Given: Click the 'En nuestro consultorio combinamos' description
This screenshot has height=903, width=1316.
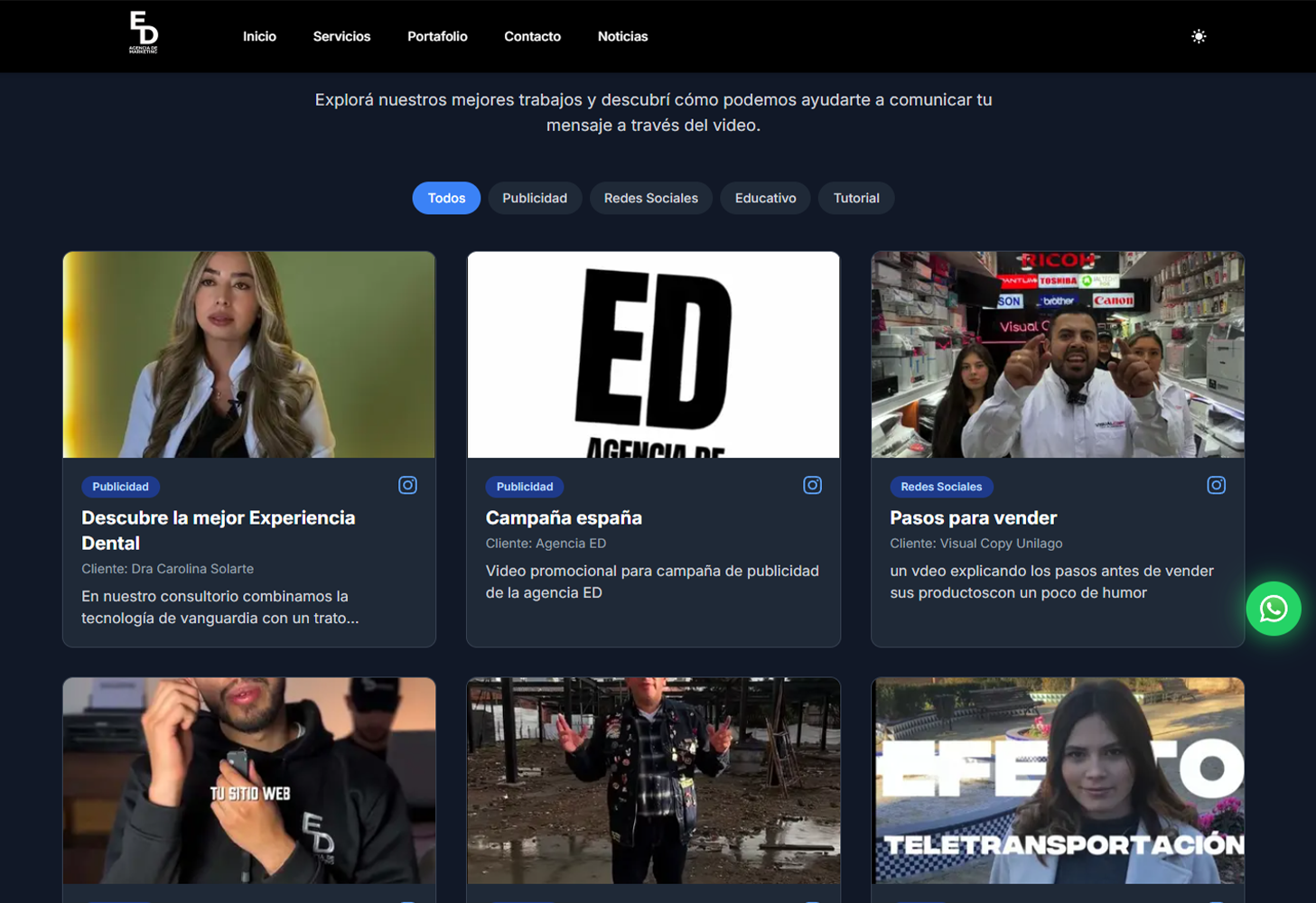Looking at the screenshot, I should [219, 608].
